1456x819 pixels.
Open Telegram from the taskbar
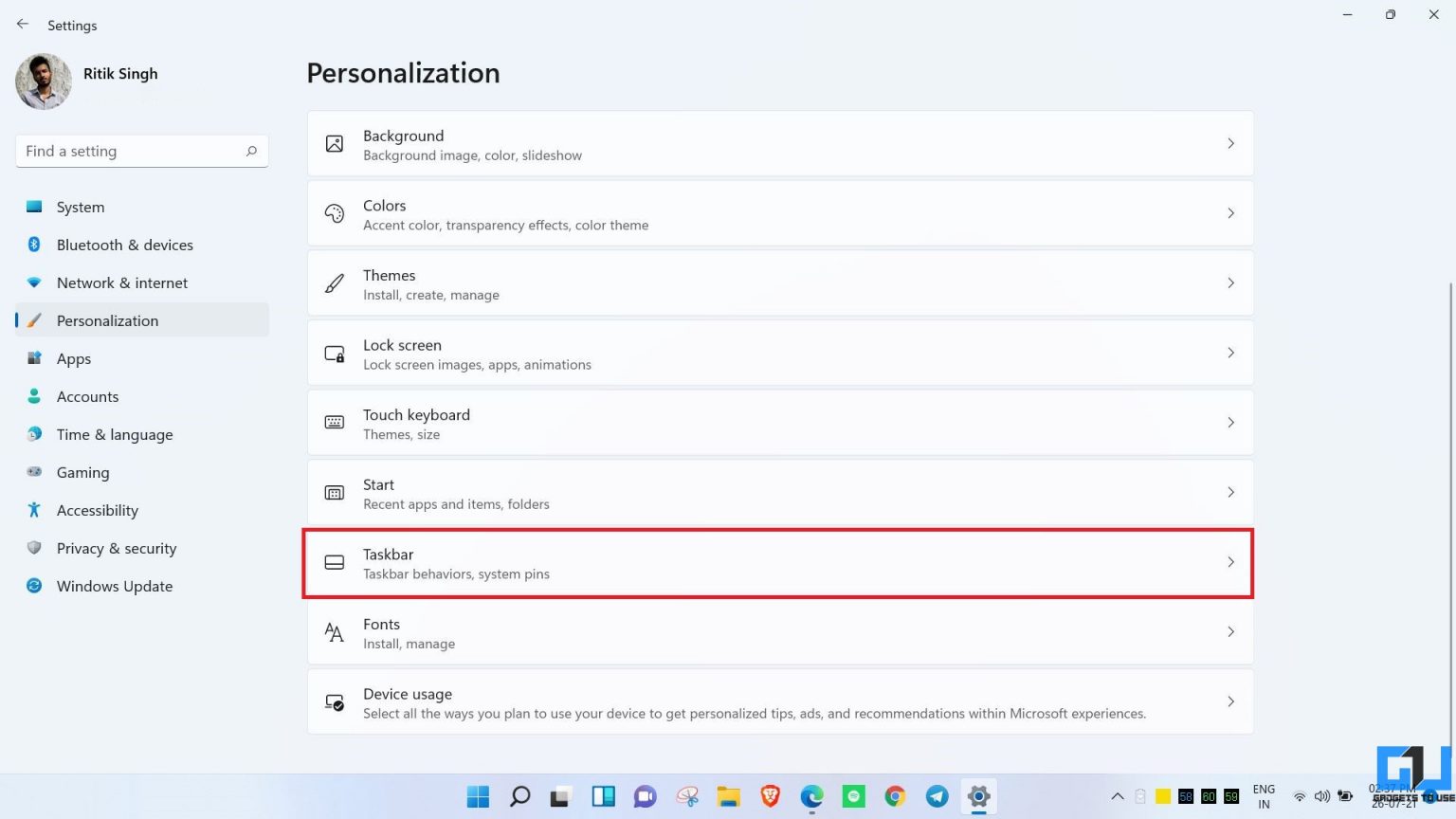point(937,796)
